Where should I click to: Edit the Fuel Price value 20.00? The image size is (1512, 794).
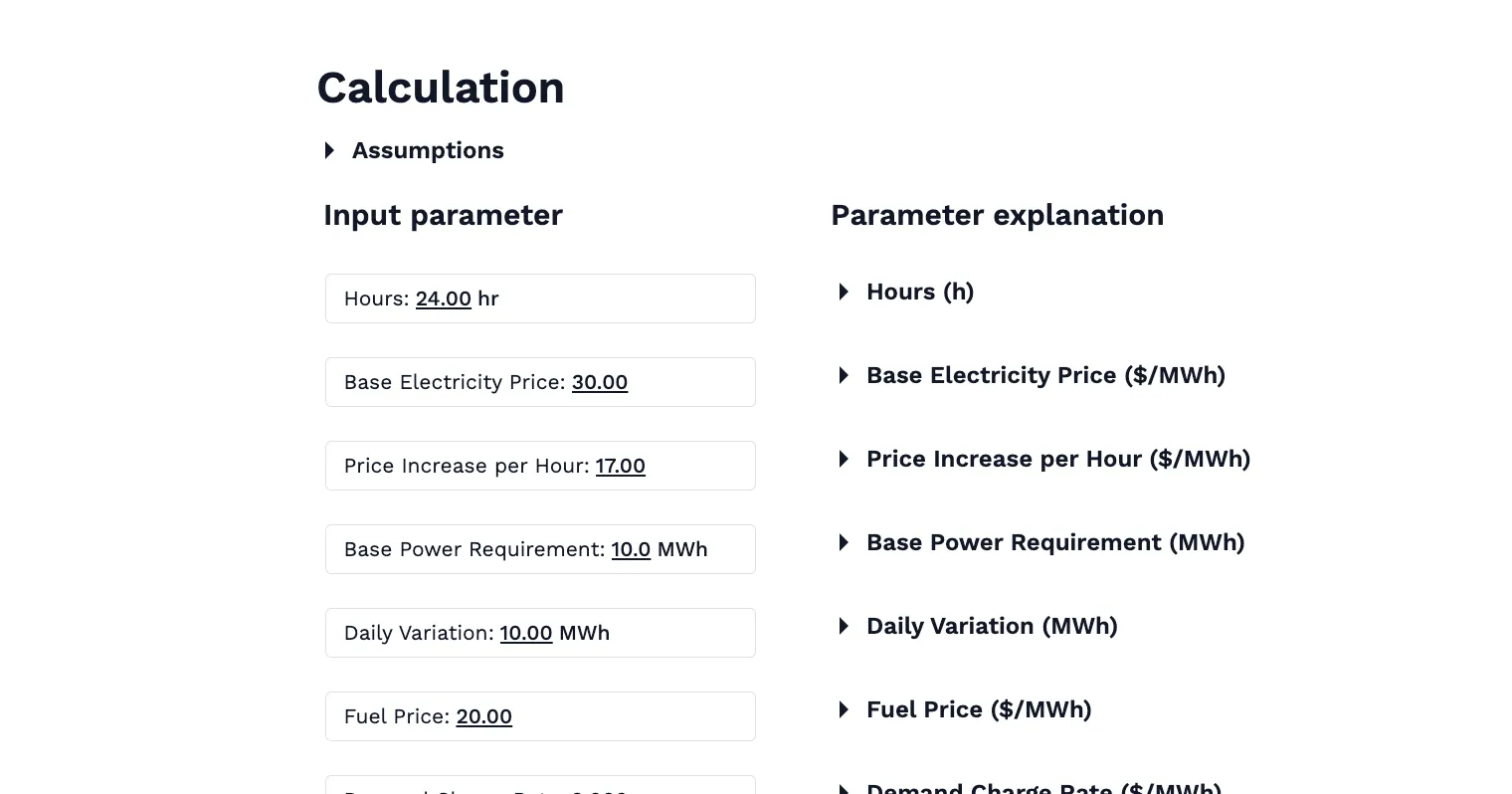tap(483, 716)
